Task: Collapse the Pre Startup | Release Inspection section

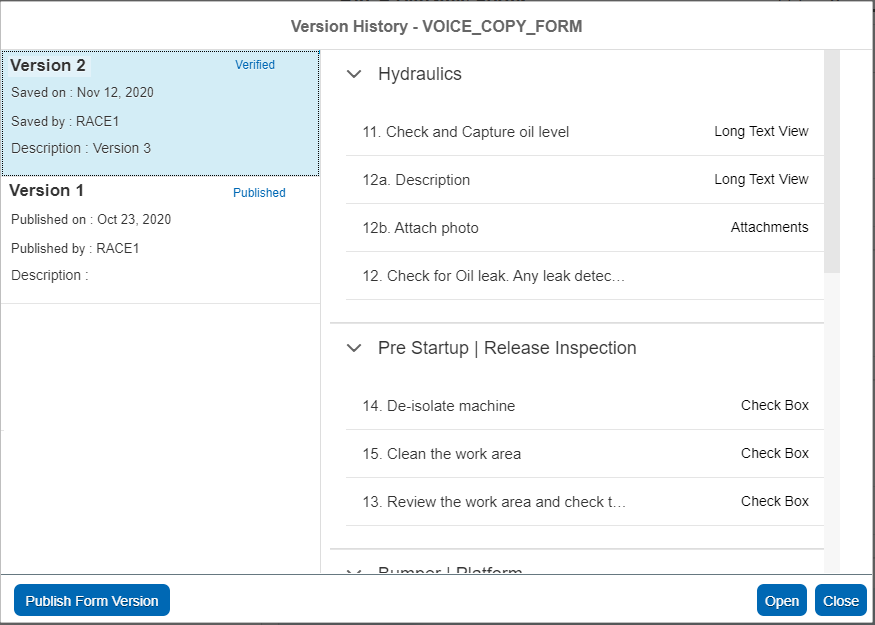Action: (x=354, y=348)
